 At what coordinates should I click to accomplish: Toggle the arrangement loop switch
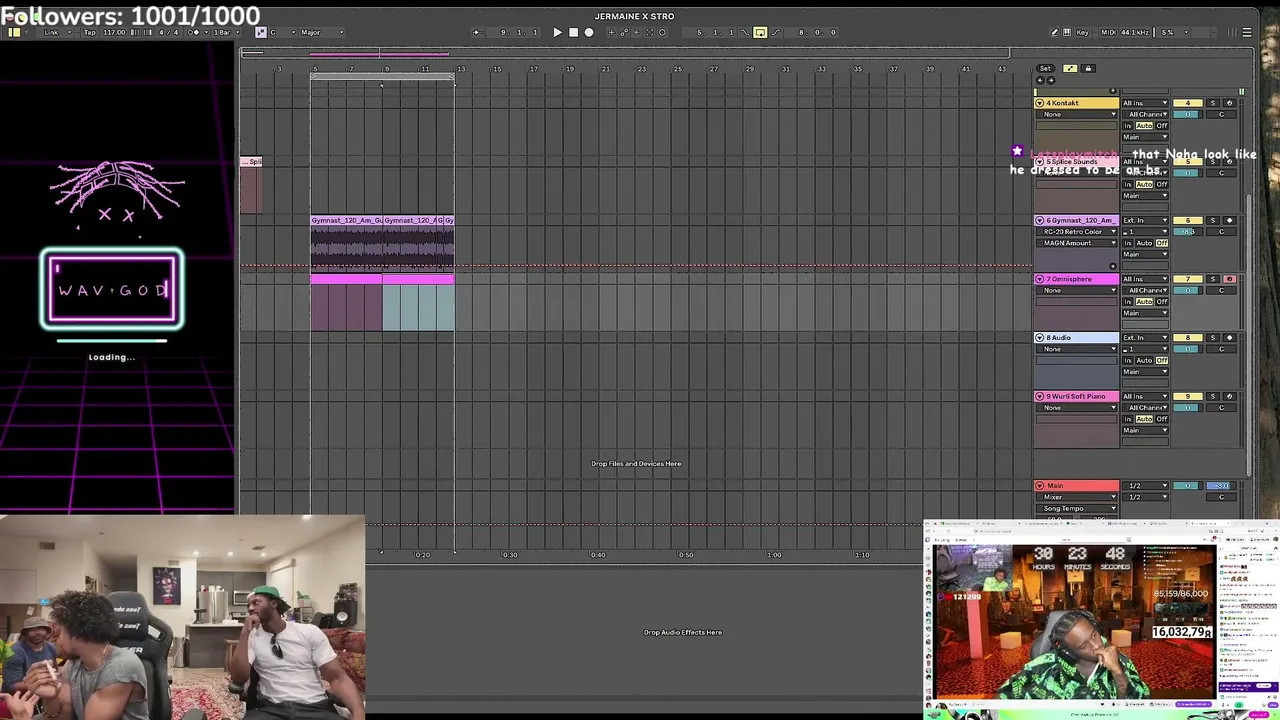760,32
